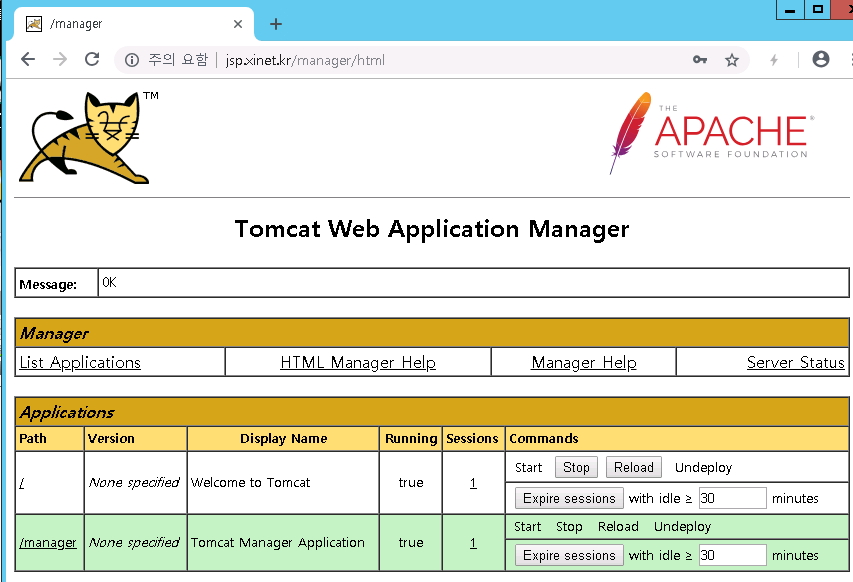Close the /manager tab

pyautogui.click(x=238, y=24)
